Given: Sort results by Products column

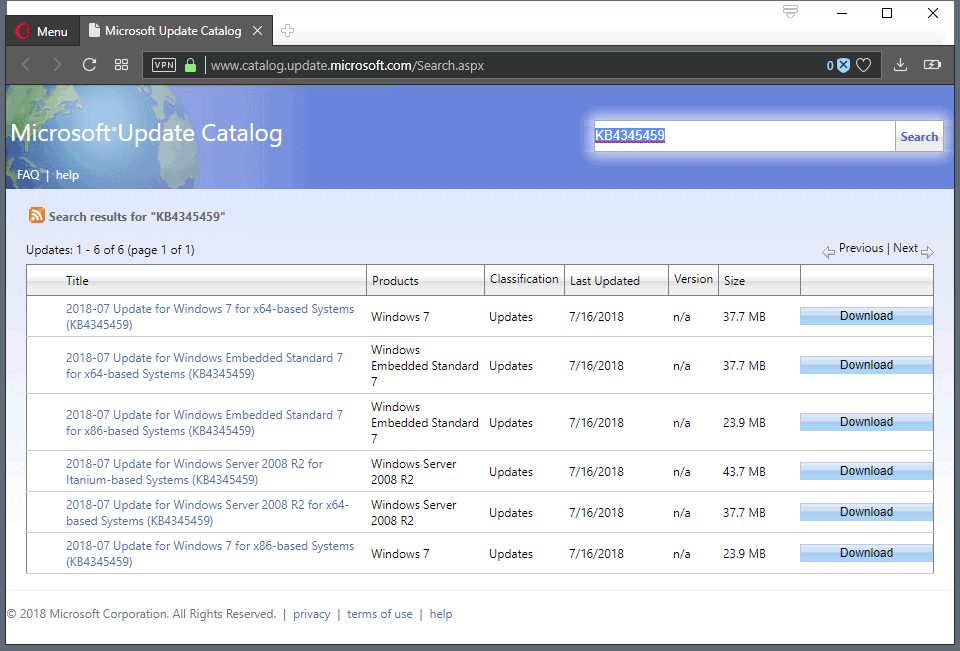Looking at the screenshot, I should click(395, 280).
